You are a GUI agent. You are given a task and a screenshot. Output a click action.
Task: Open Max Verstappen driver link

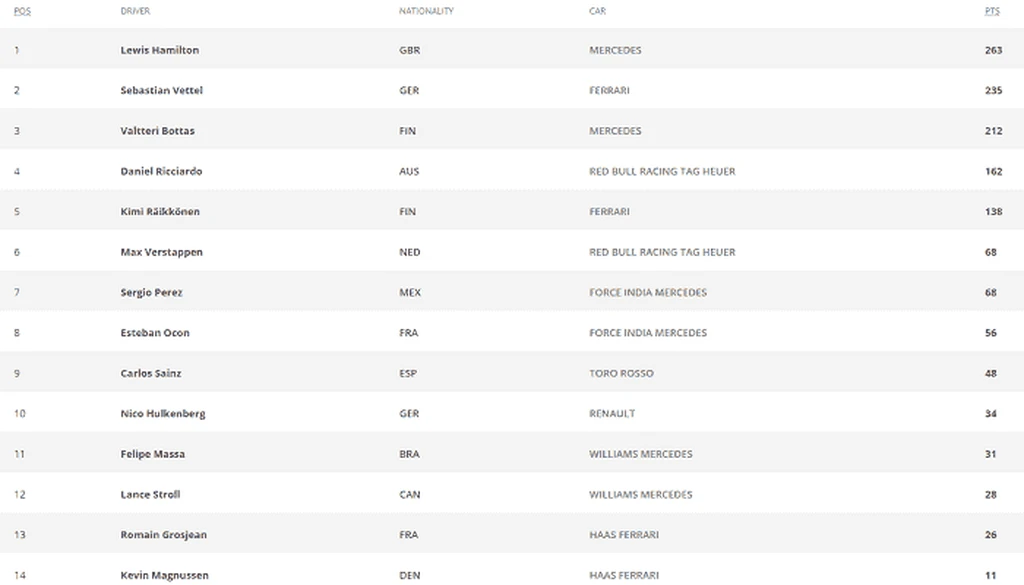pos(161,252)
